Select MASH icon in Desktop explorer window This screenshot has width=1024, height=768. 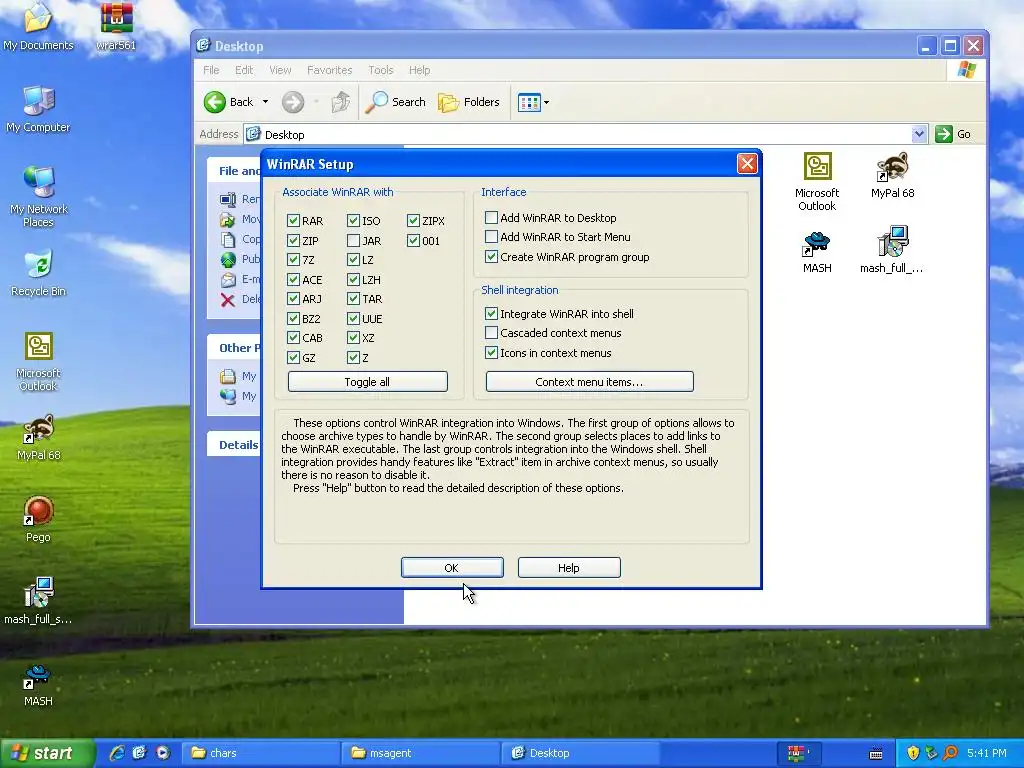[x=817, y=250]
